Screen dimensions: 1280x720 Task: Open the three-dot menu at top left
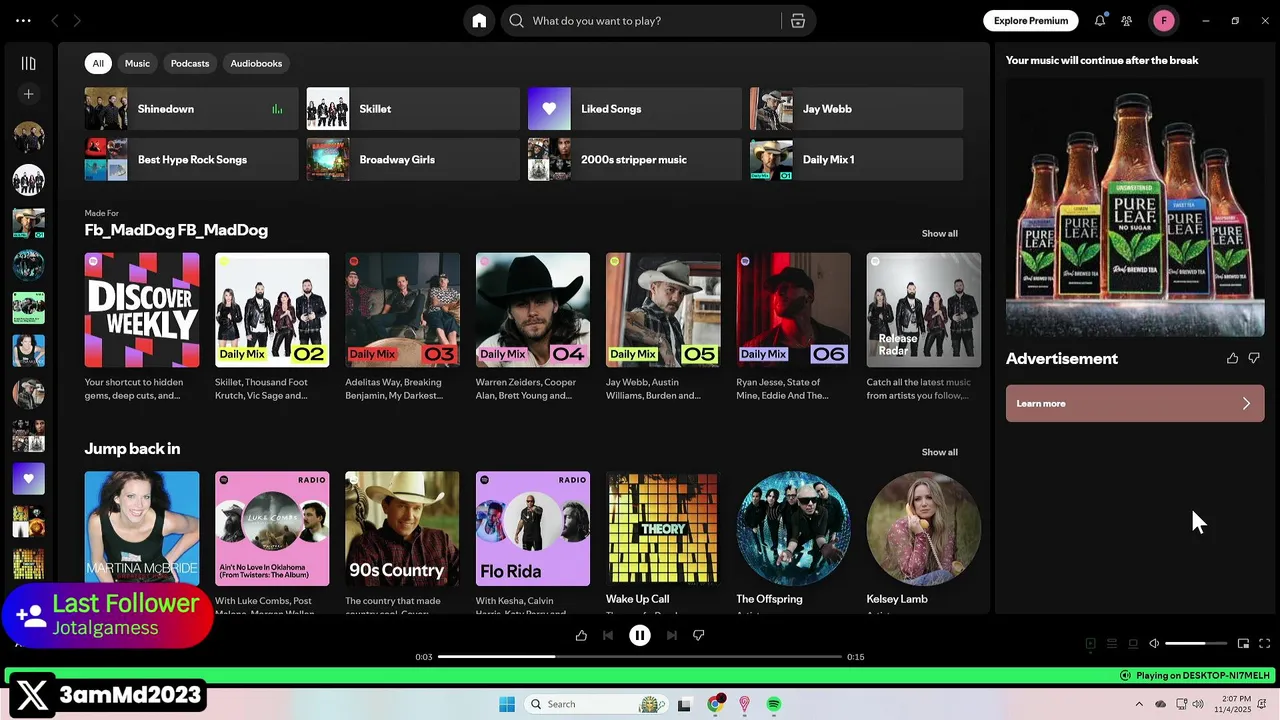(x=23, y=20)
